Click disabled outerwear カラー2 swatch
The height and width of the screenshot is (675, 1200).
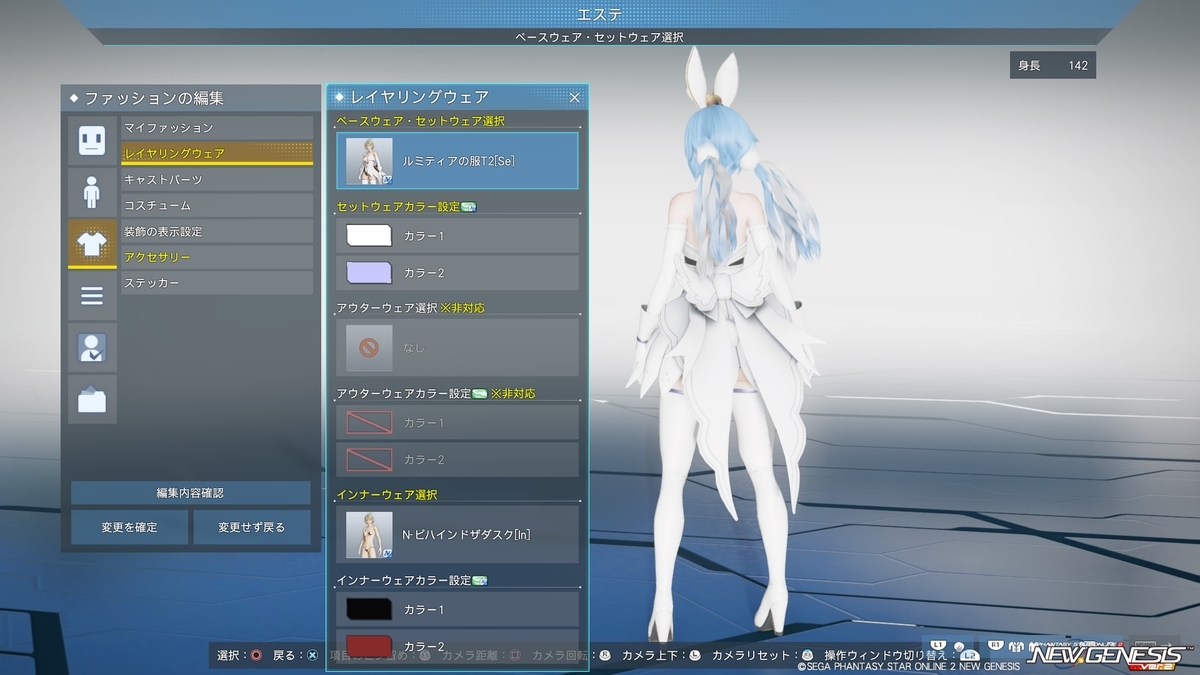point(369,460)
